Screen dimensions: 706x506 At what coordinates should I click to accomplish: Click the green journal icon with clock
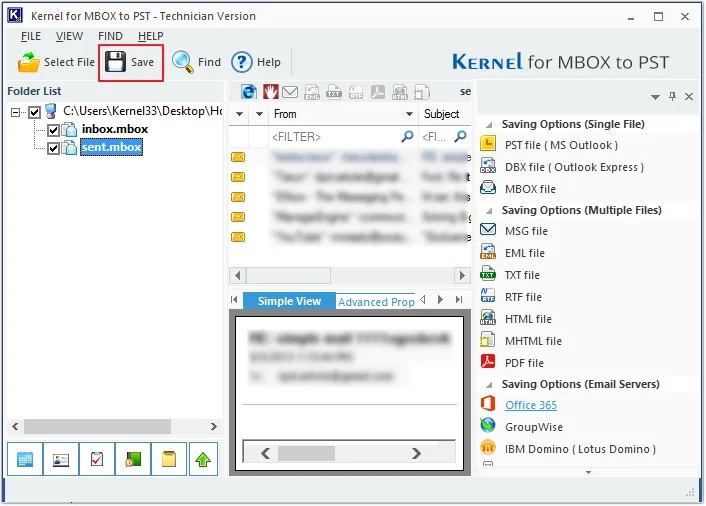(x=133, y=459)
